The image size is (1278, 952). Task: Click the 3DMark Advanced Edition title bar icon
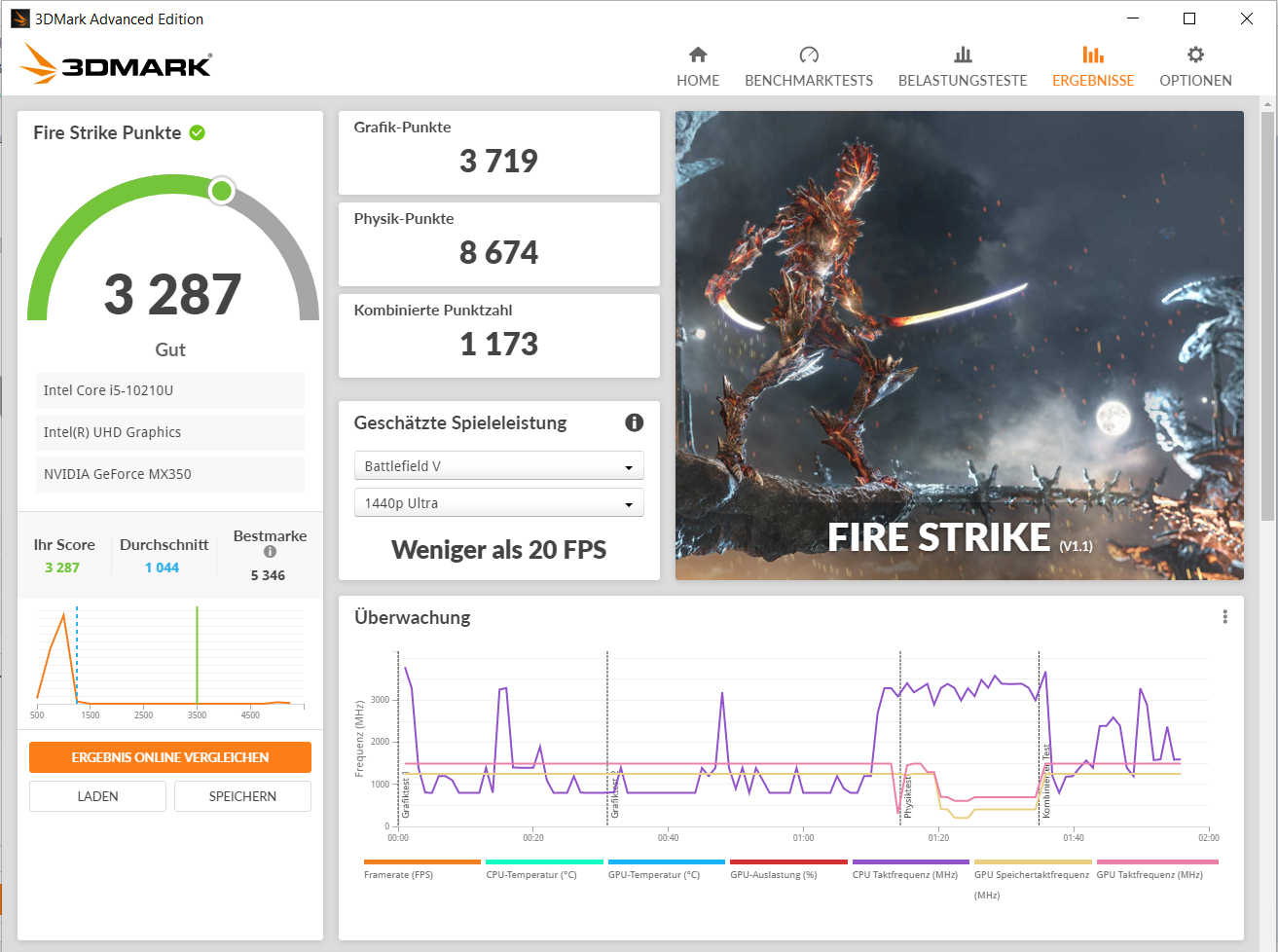(20, 18)
